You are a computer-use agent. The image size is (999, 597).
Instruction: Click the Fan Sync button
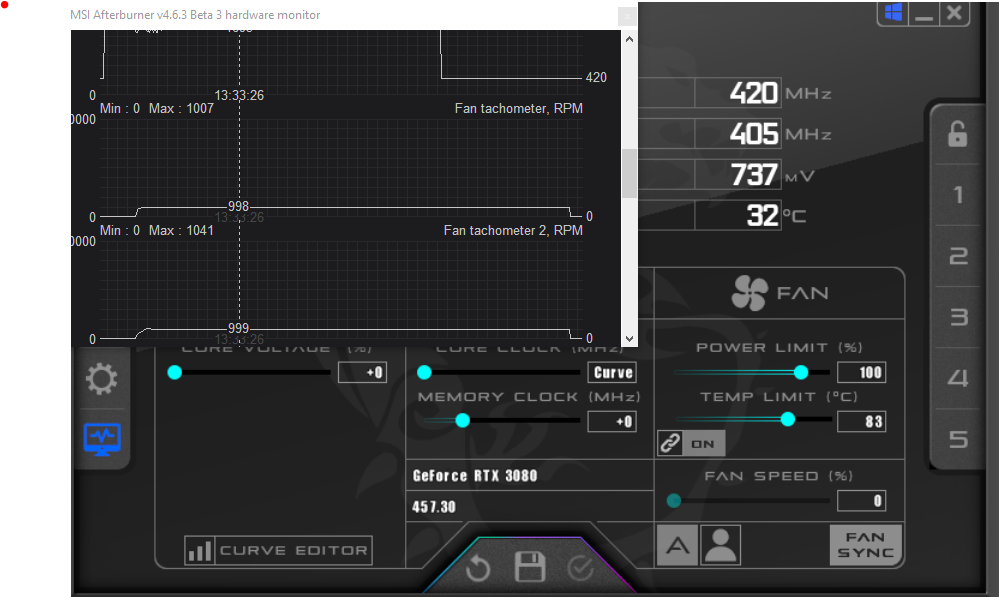tap(866, 545)
